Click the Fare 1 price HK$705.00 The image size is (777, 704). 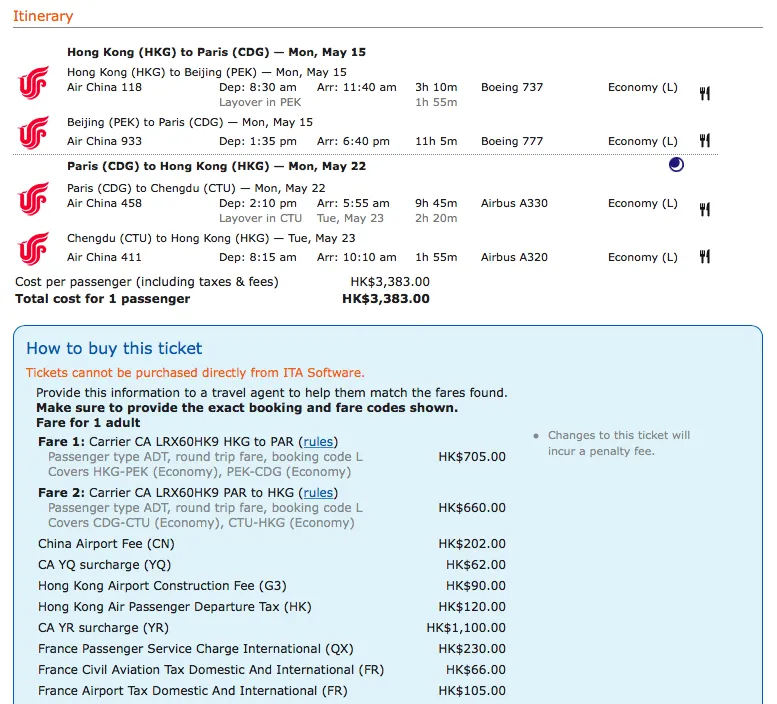click(x=472, y=457)
